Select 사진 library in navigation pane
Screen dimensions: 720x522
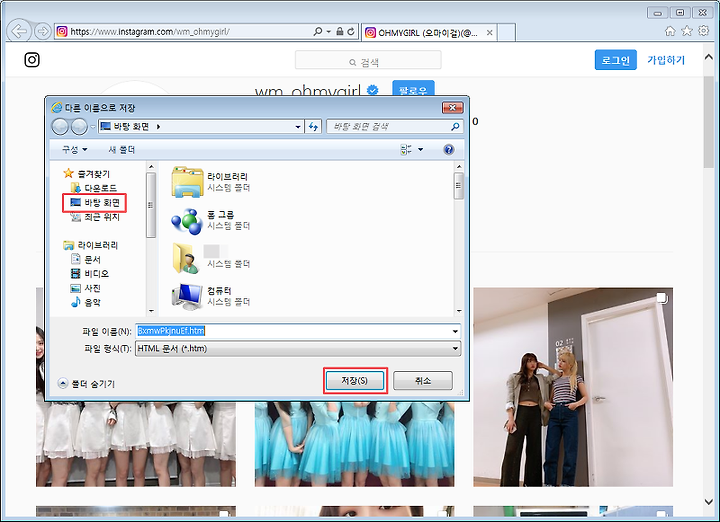(86, 288)
